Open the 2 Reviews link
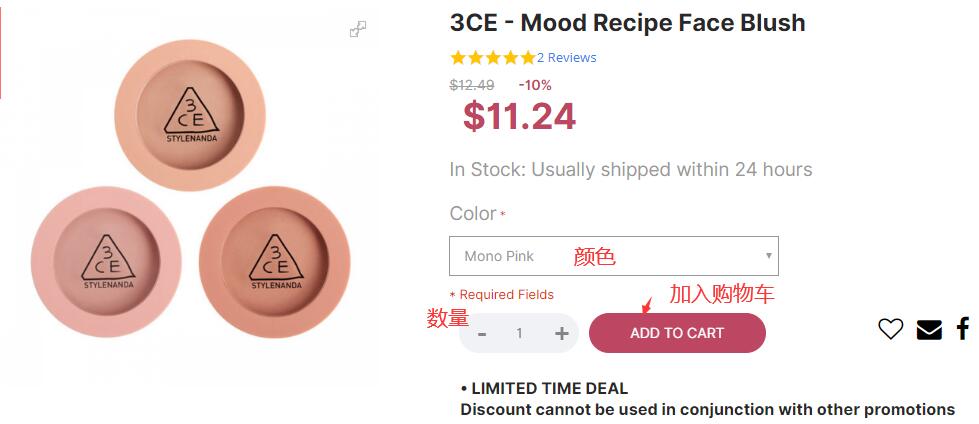The width and height of the screenshot is (979, 424). tap(567, 58)
